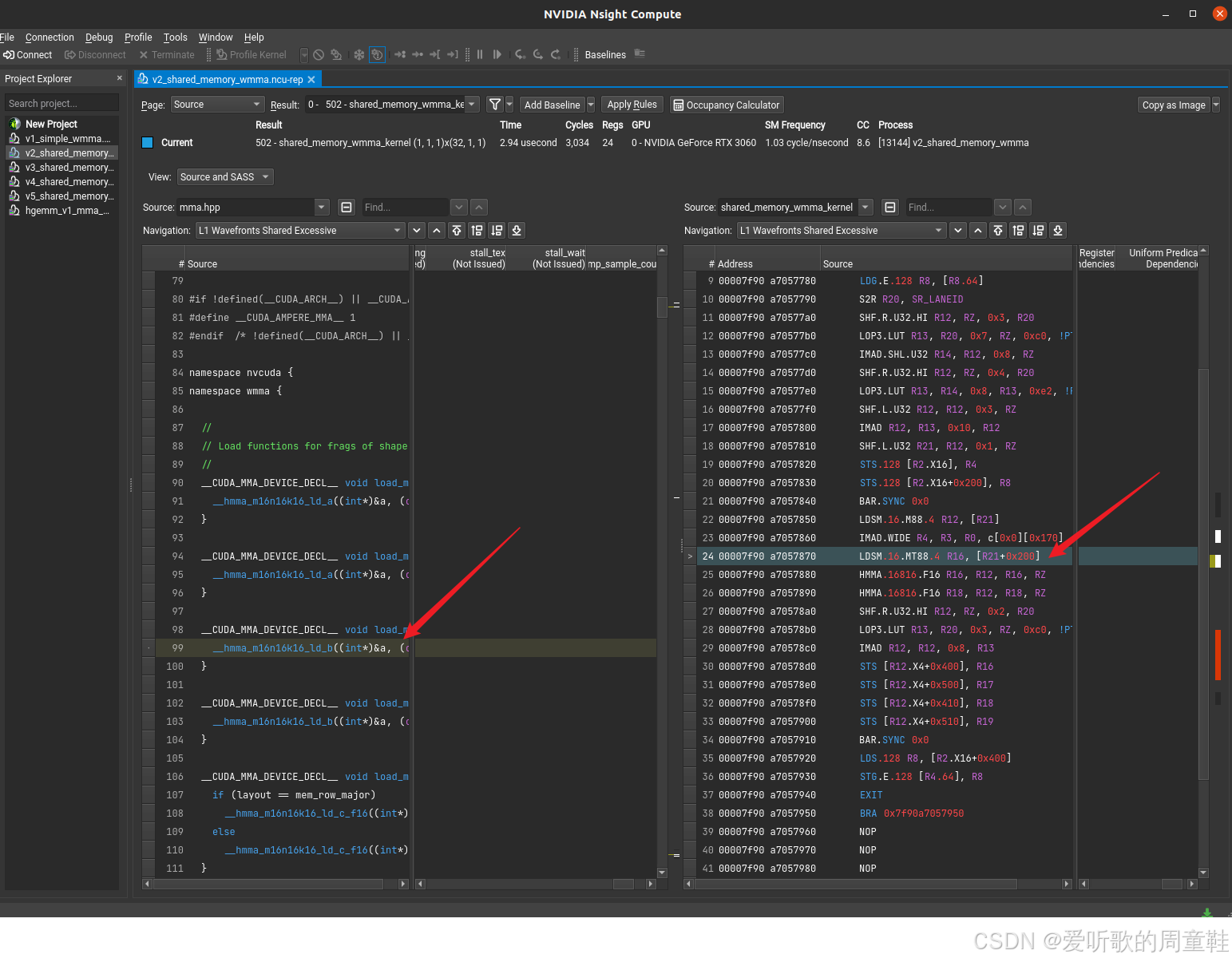Open right Navigation dropdown L1 Wavefronts Shared Excessive

(842, 231)
